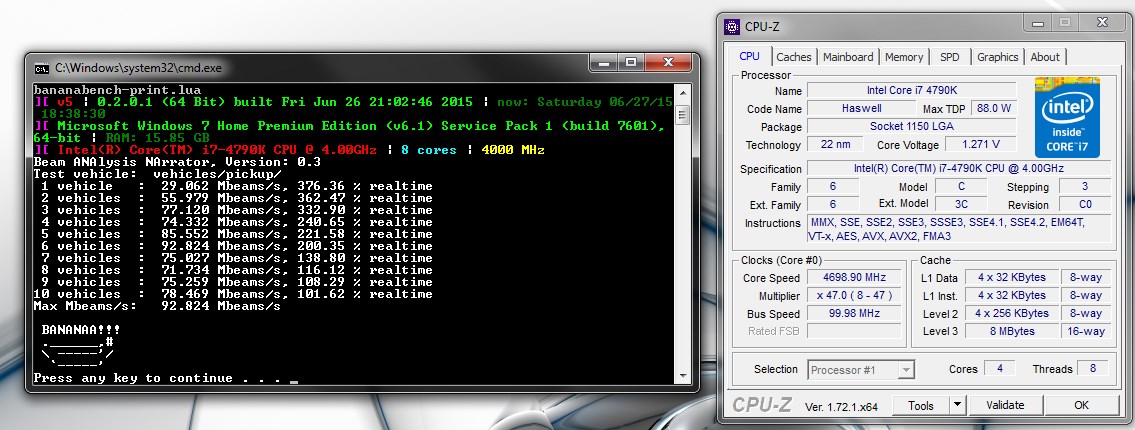Viewport: 1135px width, 430px height.
Task: Click the Instructions list field
Action: click(959, 229)
